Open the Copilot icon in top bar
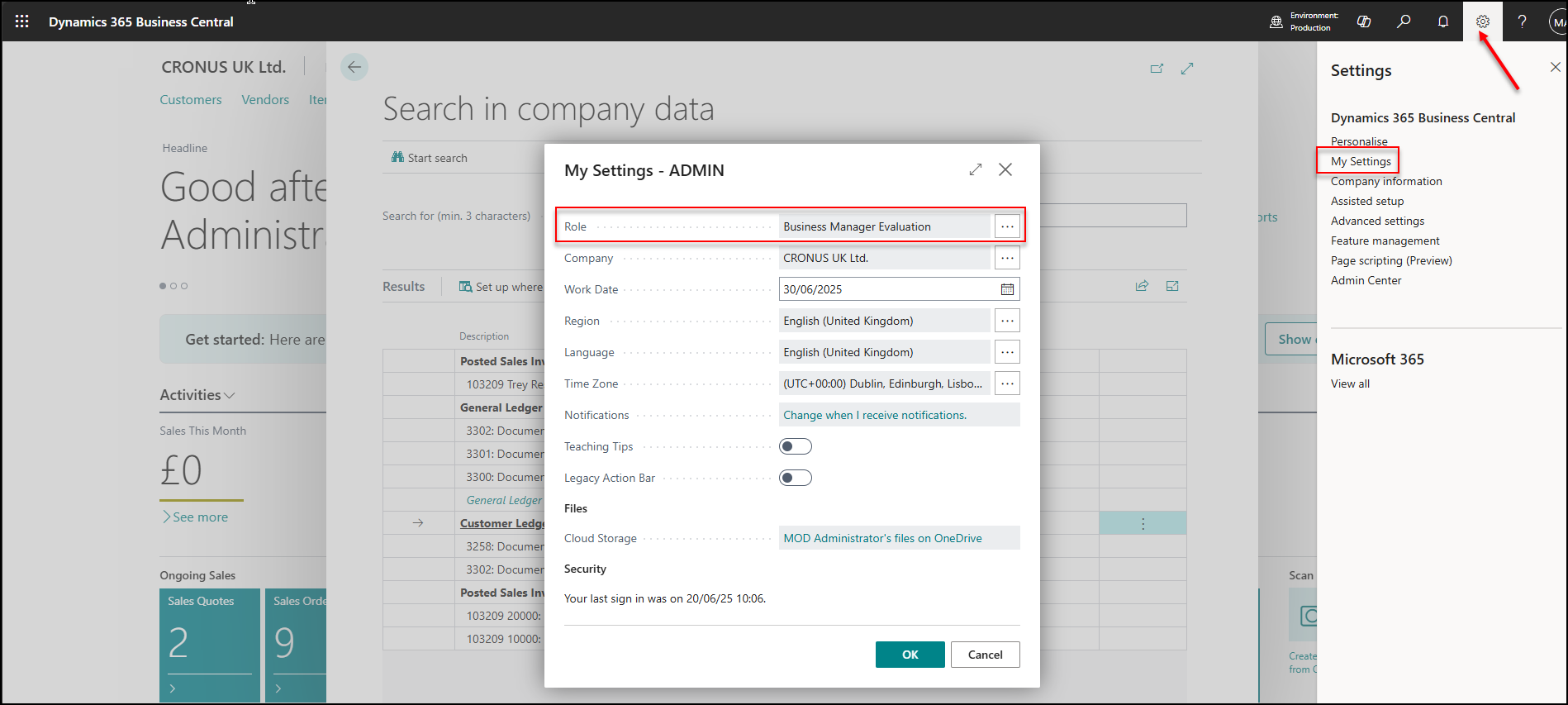This screenshot has width=1568, height=705. [1364, 21]
